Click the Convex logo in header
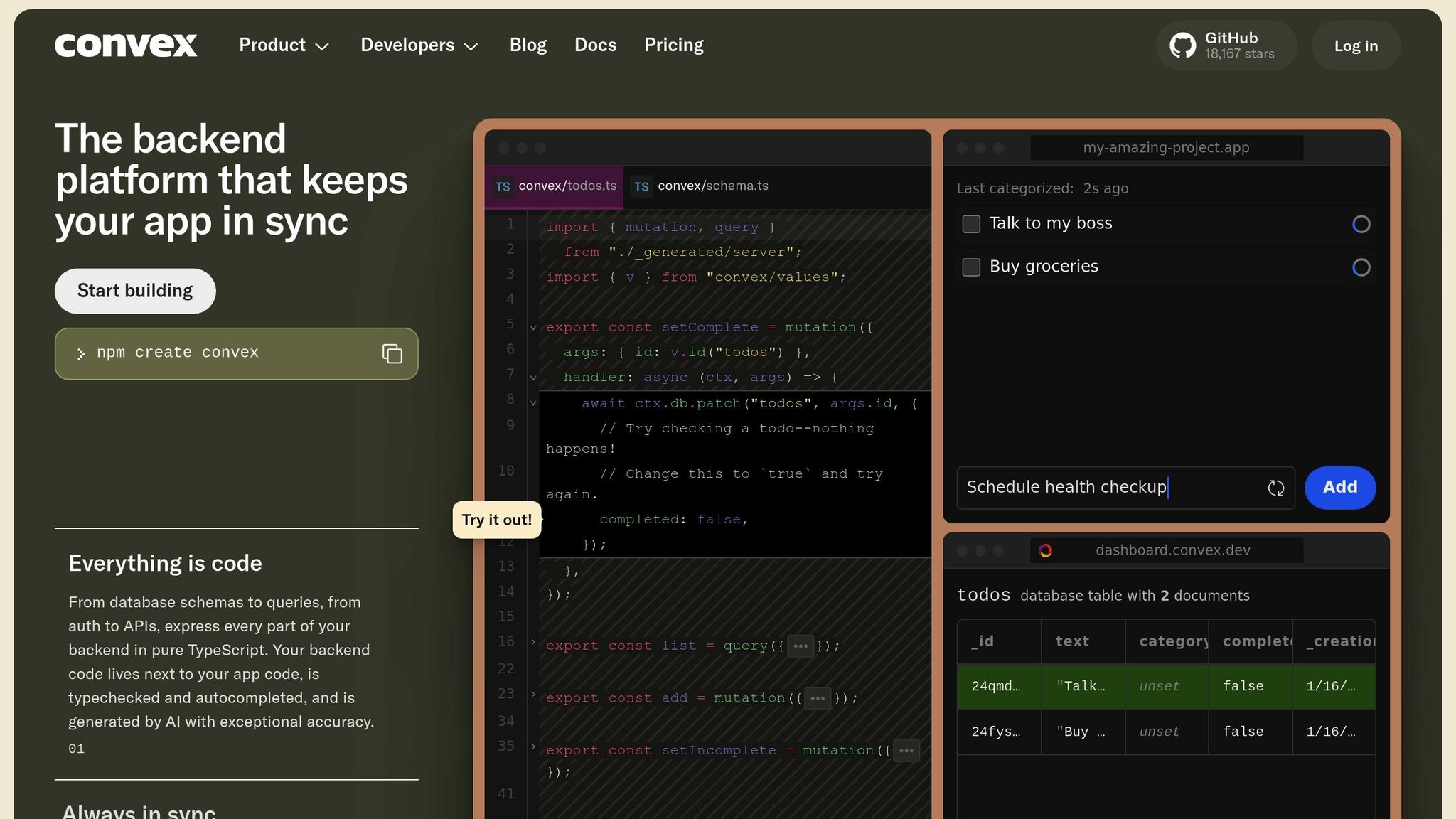Screen dimensions: 1456x819 click(126, 45)
